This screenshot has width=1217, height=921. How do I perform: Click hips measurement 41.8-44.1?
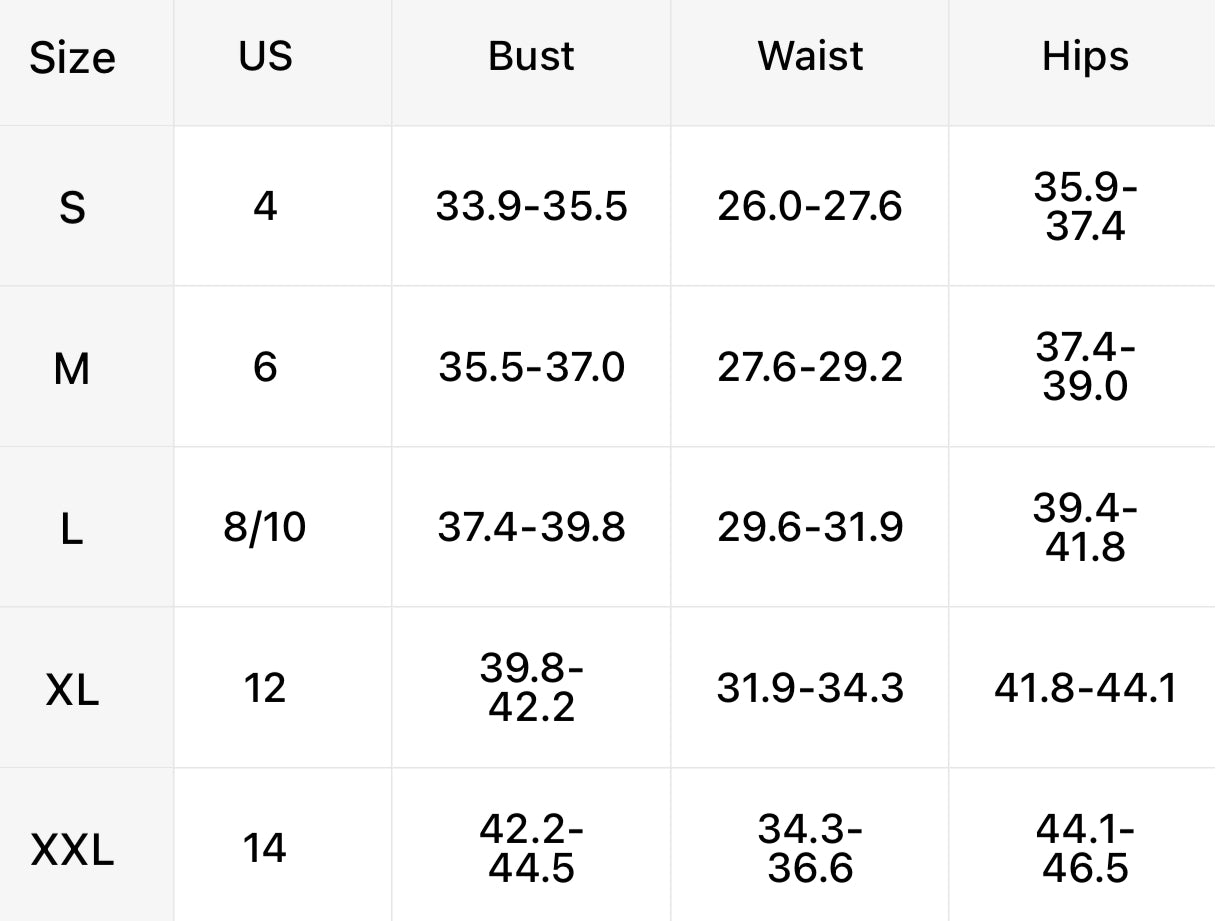[1085, 688]
